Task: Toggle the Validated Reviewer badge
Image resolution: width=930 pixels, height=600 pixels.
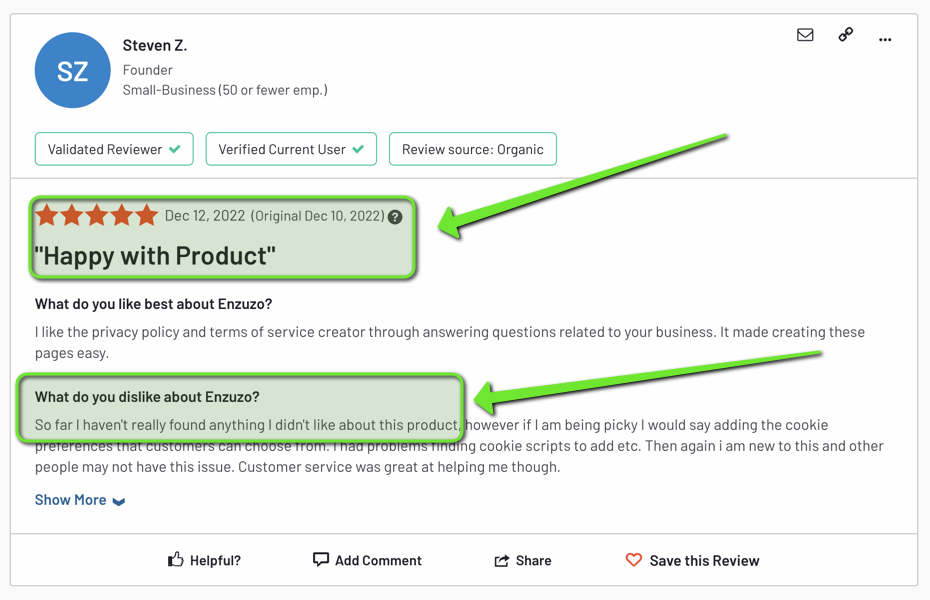Action: [113, 148]
